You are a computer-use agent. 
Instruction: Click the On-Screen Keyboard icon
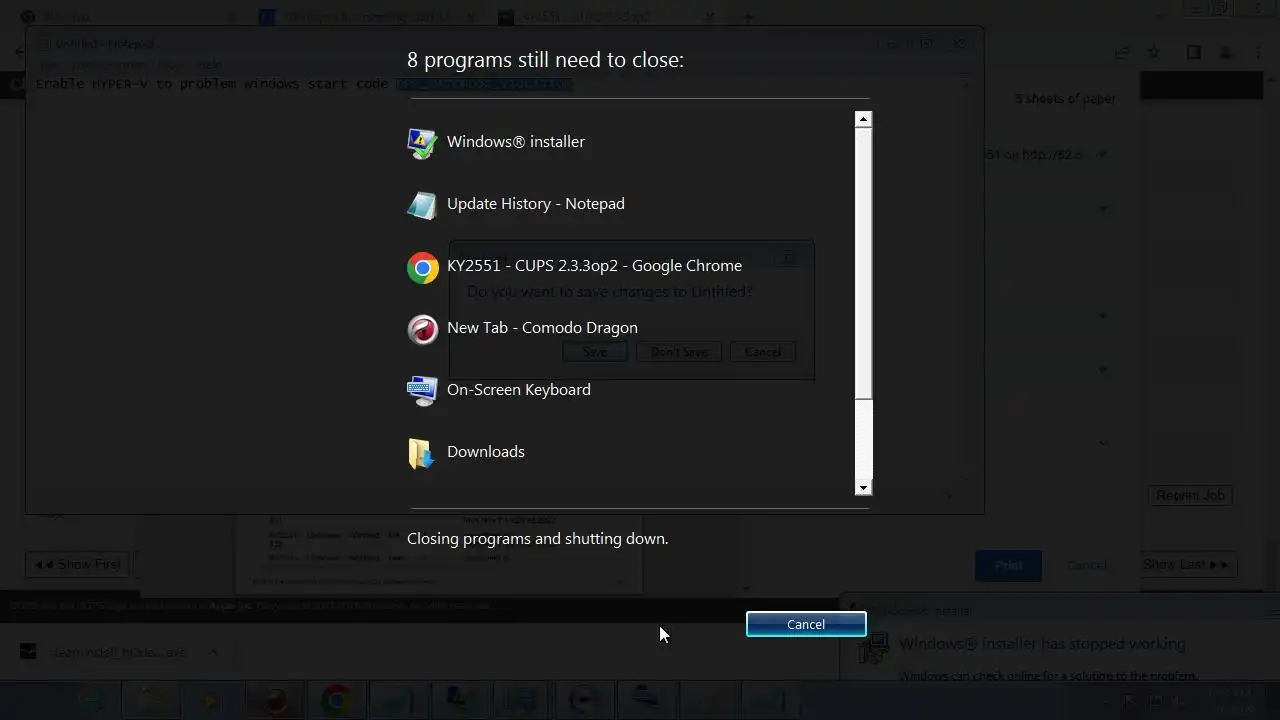(x=422, y=391)
